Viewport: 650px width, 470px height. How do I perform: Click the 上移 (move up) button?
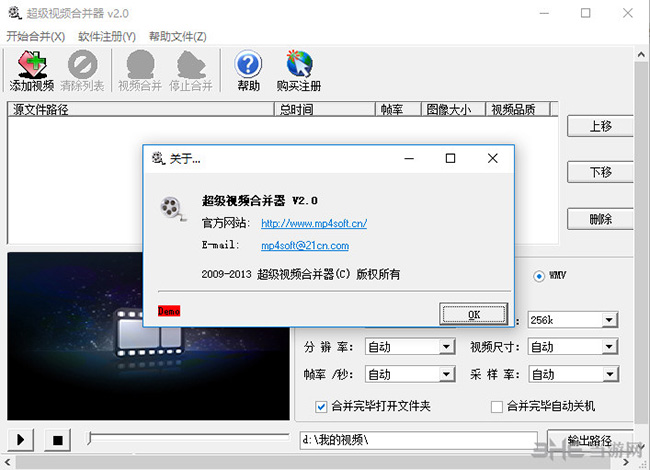coord(600,126)
